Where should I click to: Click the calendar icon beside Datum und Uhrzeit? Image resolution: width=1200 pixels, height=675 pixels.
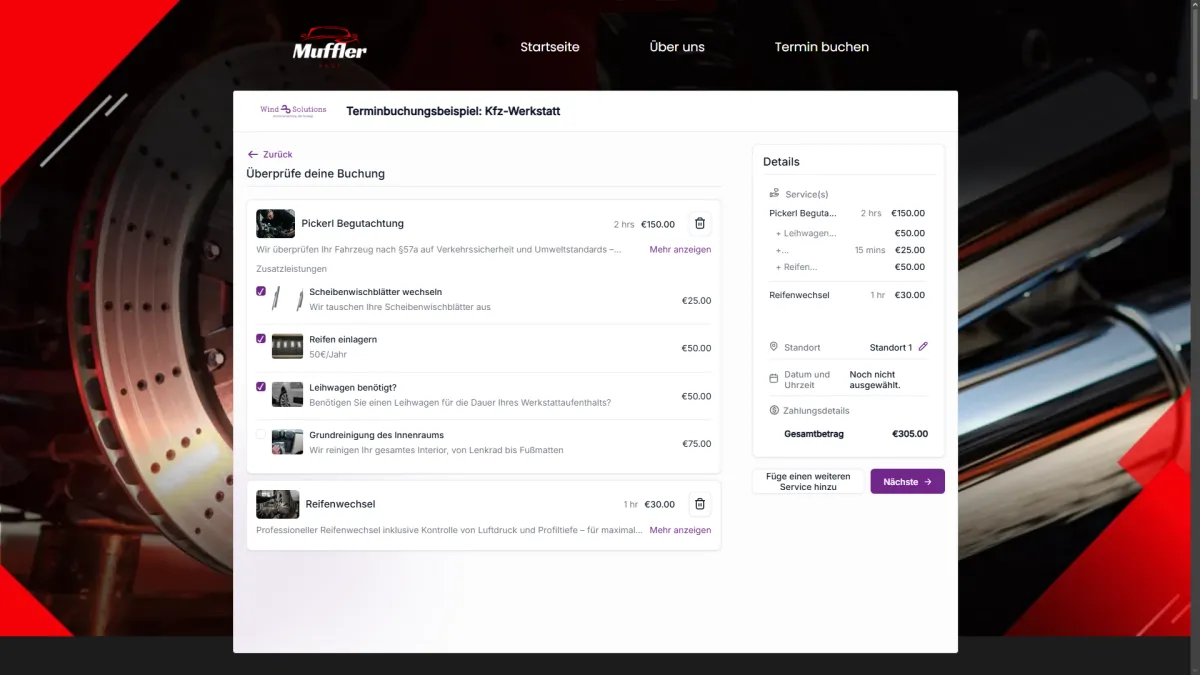click(x=774, y=379)
